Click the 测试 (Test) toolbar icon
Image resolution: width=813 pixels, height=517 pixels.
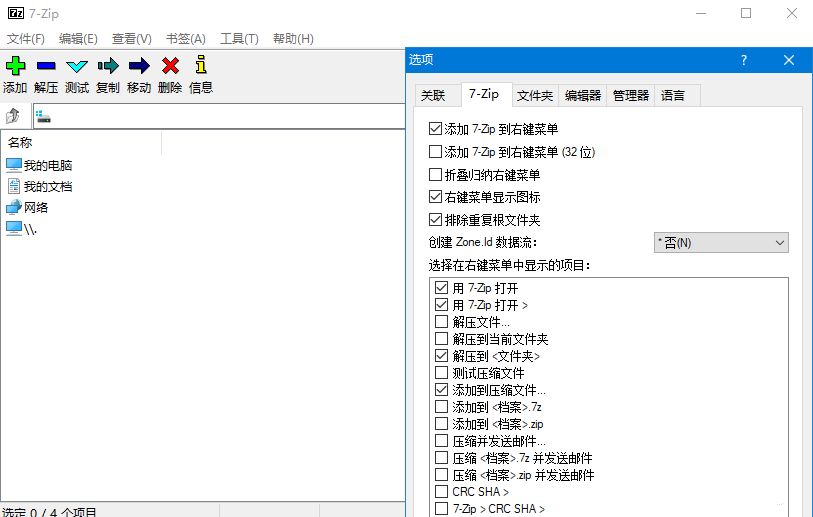77,67
